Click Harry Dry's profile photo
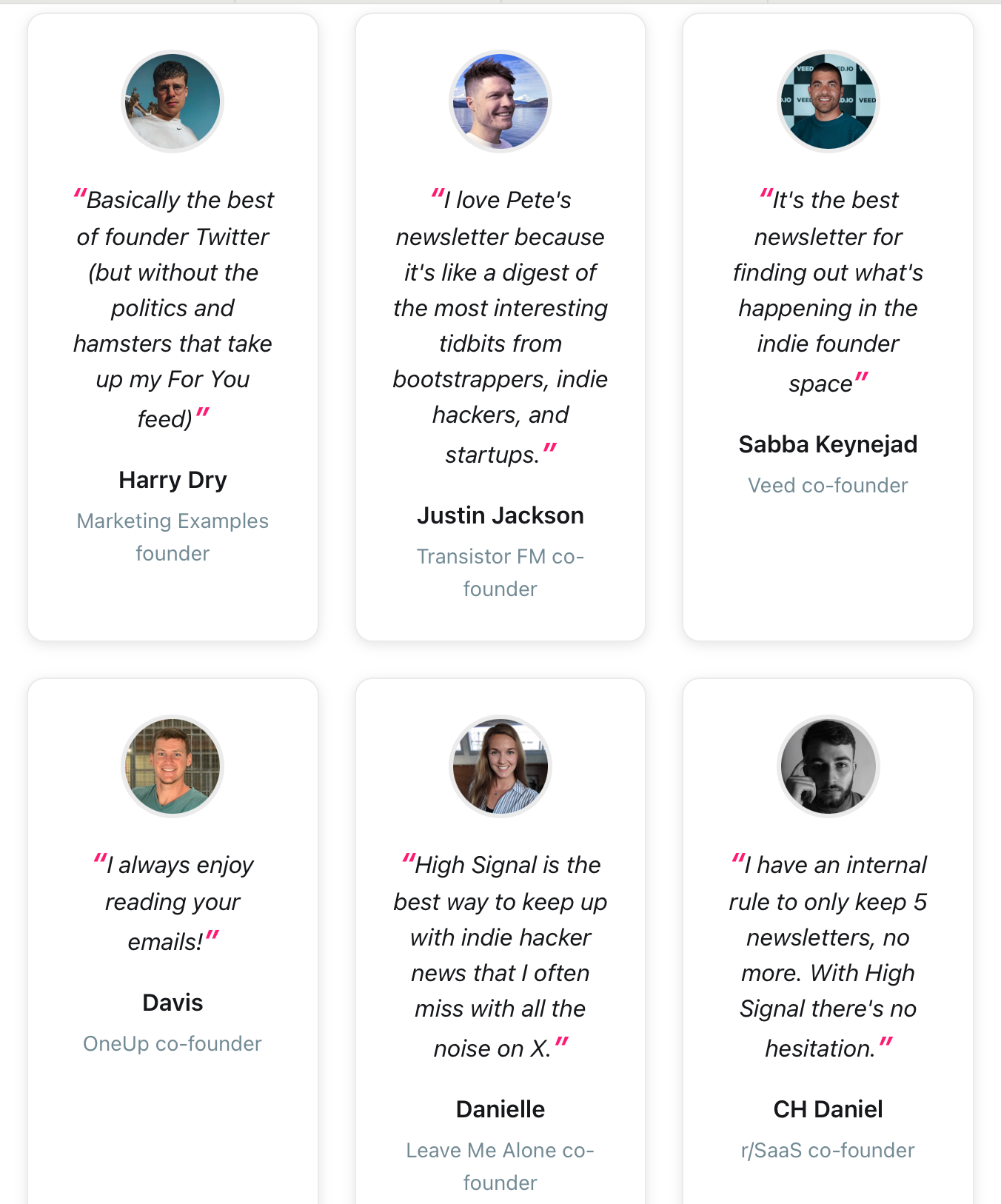 click(x=173, y=101)
